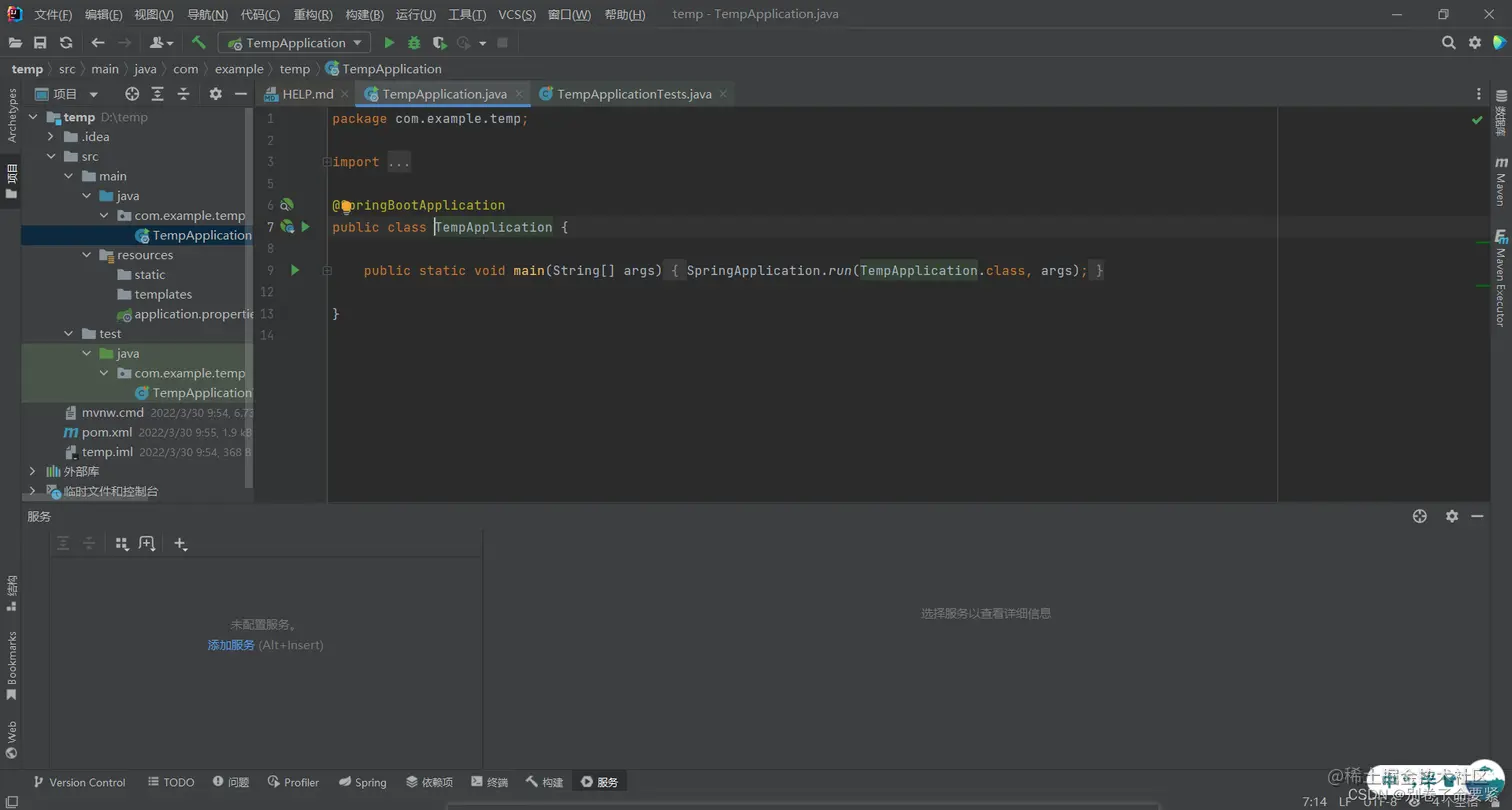This screenshot has width=1512, height=810.
Task: Click the Reload from disk sync icon
Action: tap(66, 43)
